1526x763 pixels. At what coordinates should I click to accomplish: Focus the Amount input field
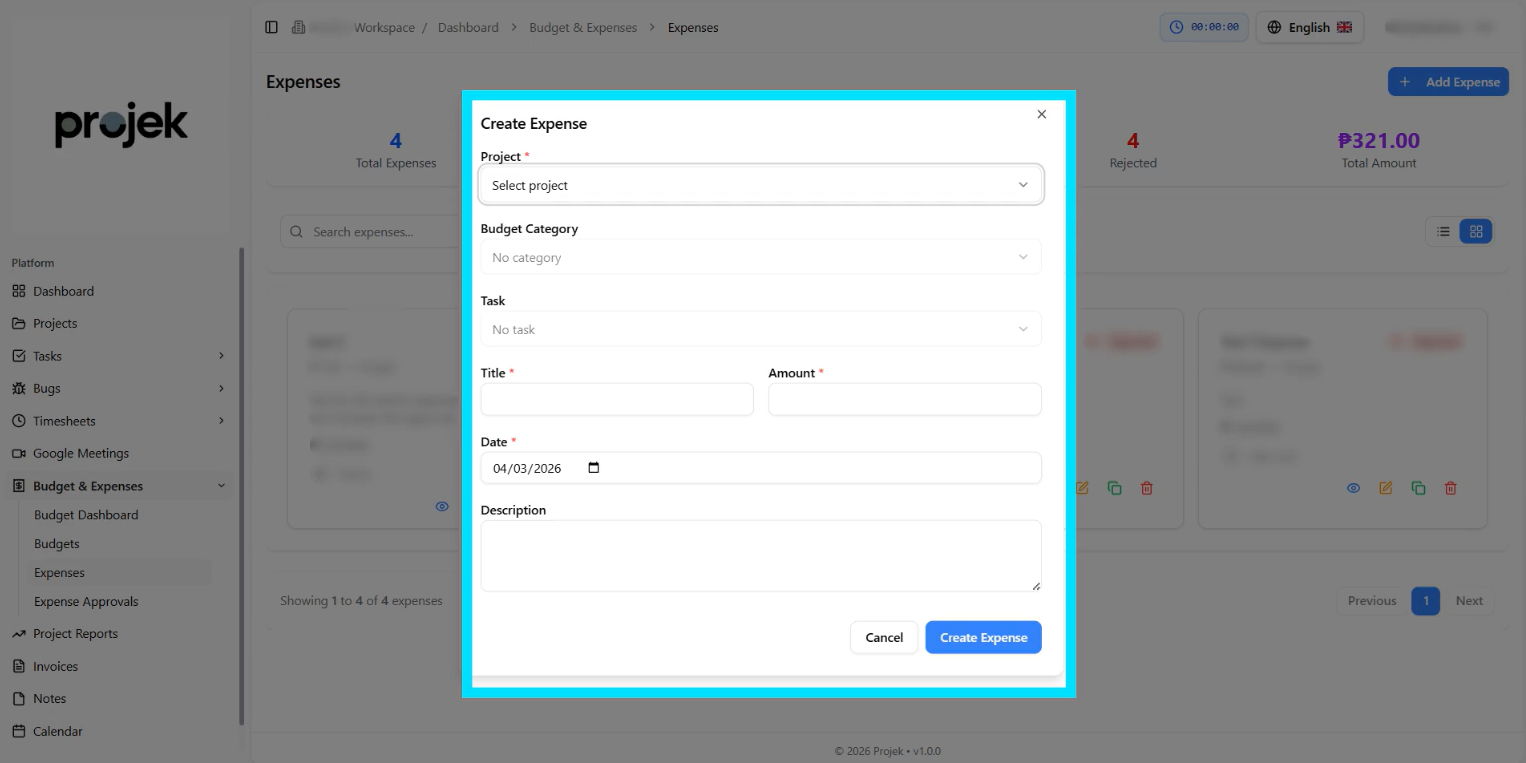point(904,399)
